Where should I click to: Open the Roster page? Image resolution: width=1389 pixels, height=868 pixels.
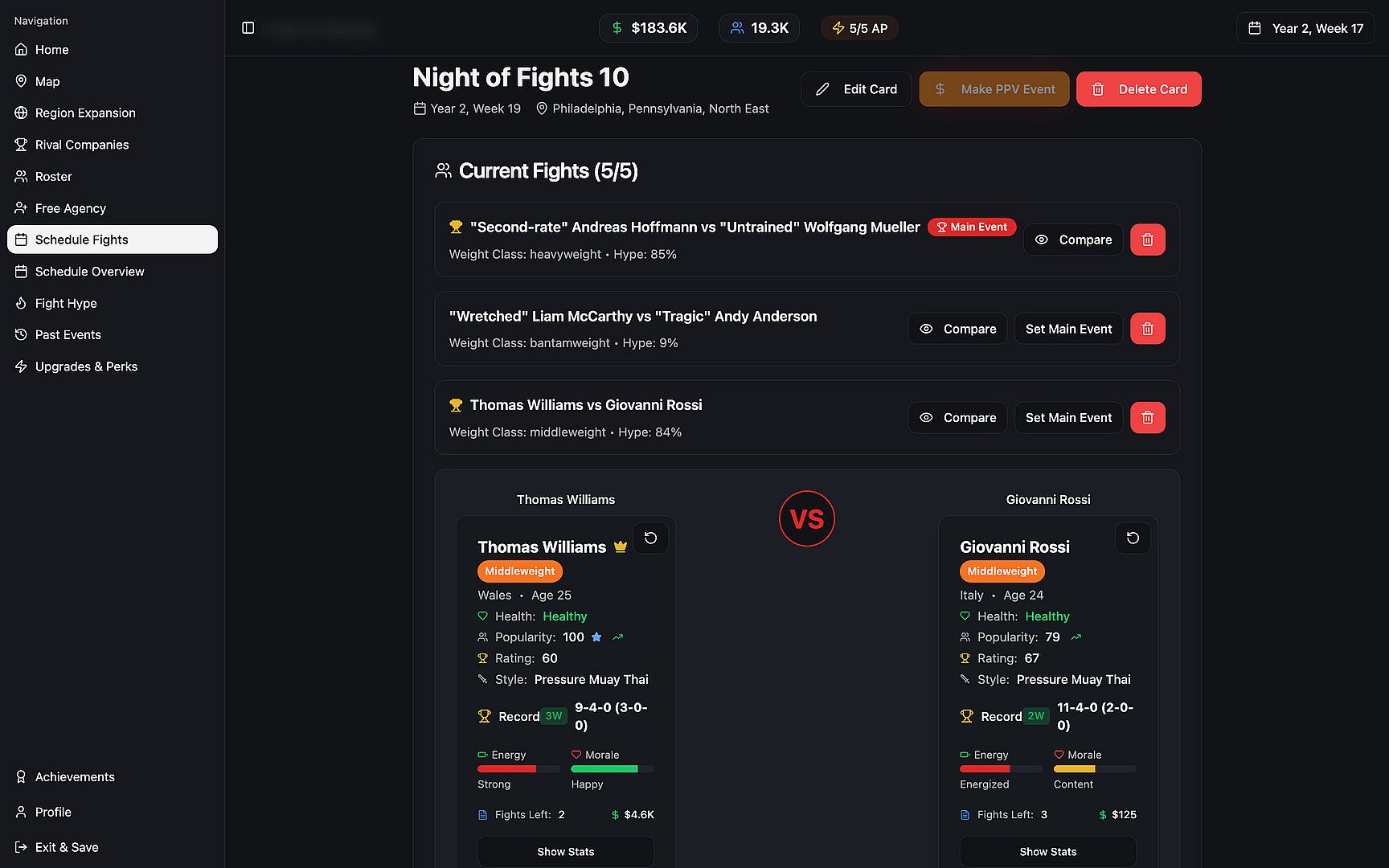53,176
